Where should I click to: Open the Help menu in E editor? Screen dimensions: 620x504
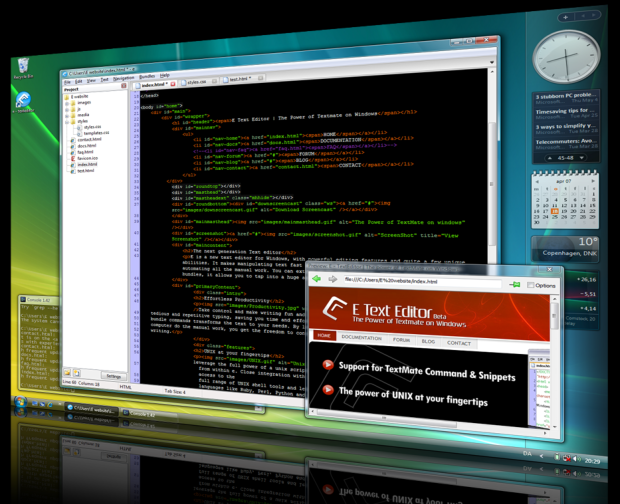[164, 75]
